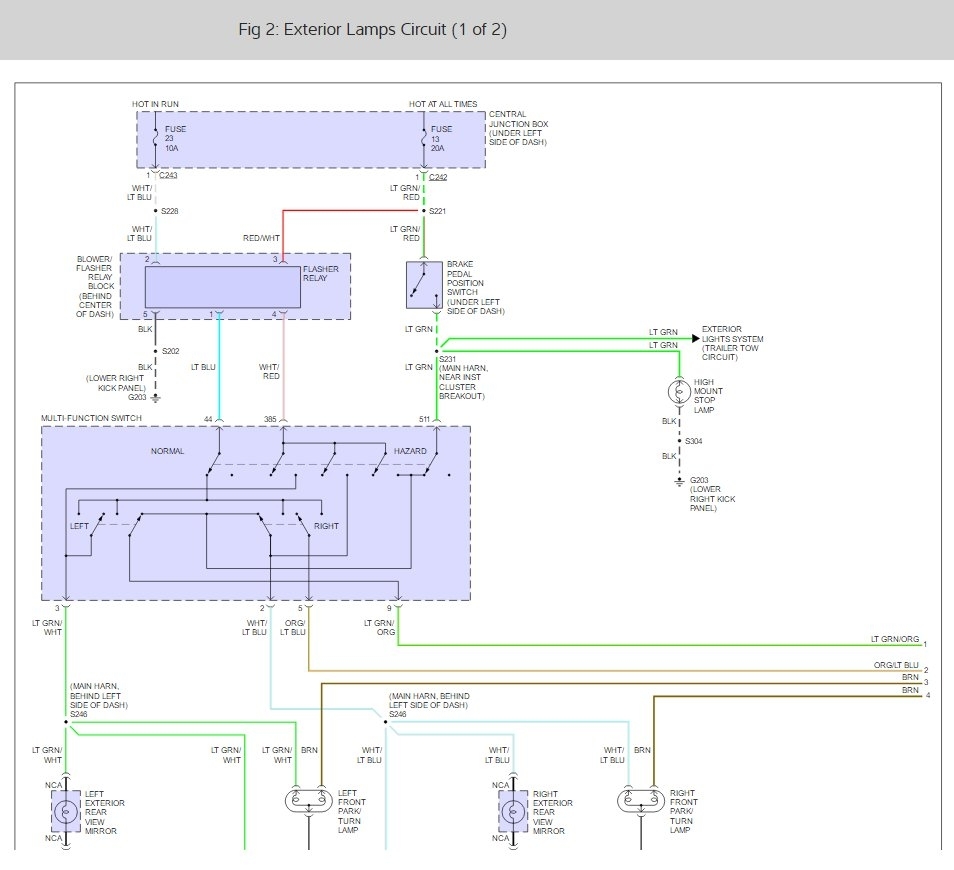
Task: Click the HAZARD label in multi-function switch
Action: point(409,451)
